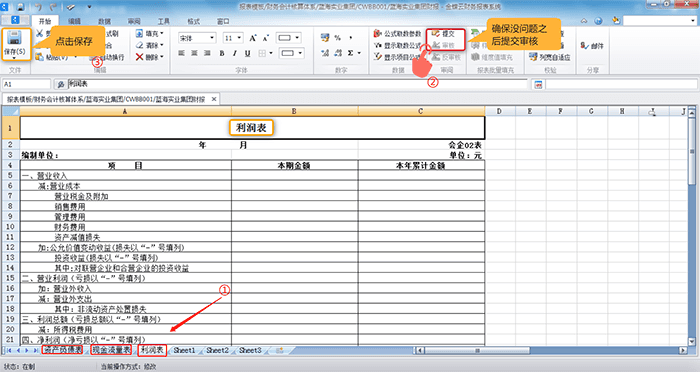Open the top-right search box dropdown
The height and width of the screenshot is (372, 700).
coord(693,21)
